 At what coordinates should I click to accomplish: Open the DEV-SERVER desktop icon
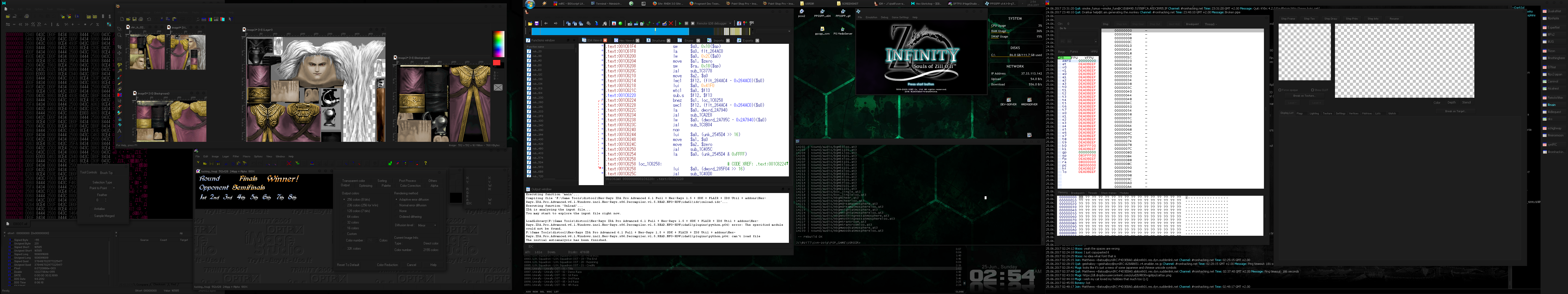pos(1009,101)
